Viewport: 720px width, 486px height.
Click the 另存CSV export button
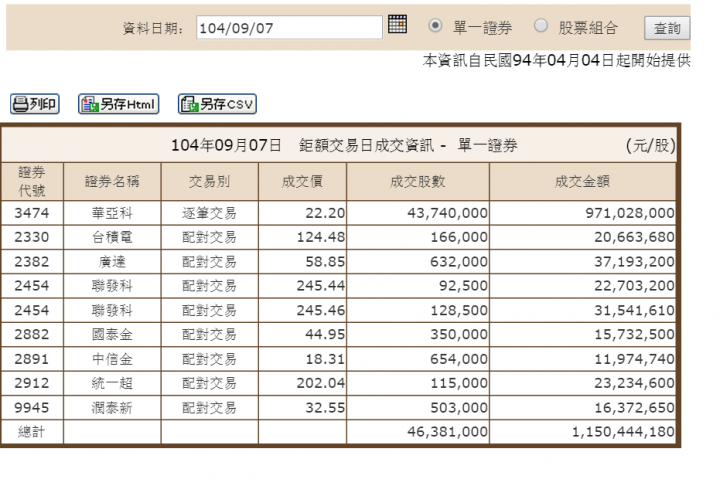217,104
